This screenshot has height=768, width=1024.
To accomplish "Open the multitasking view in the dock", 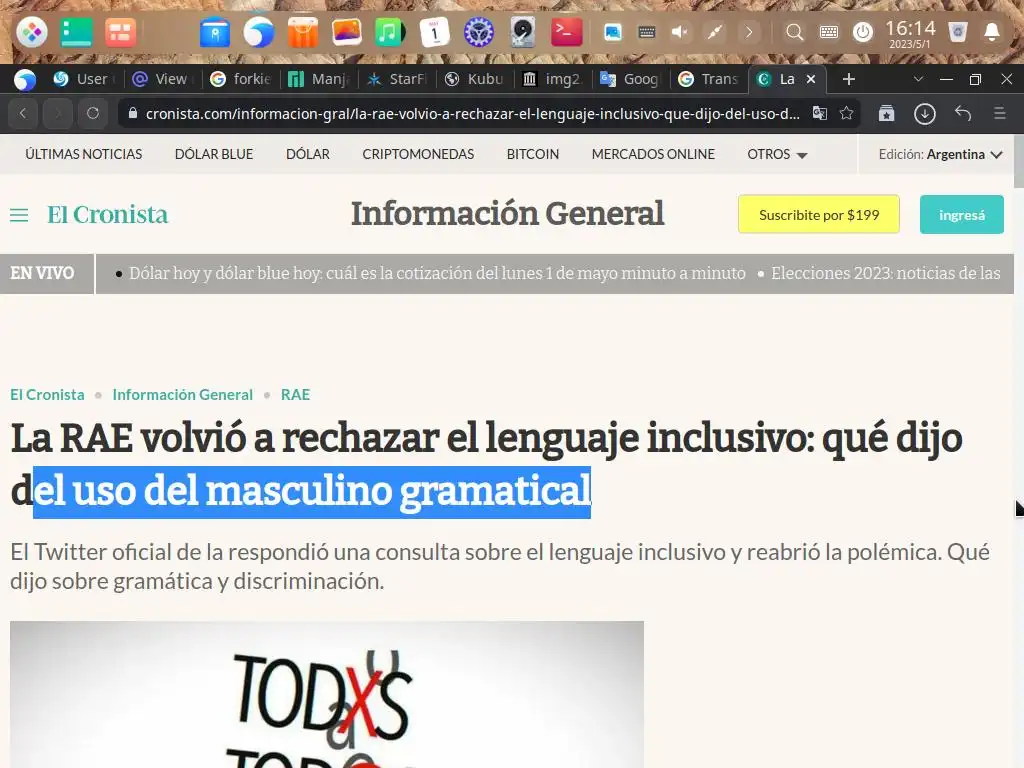I will 120,31.
